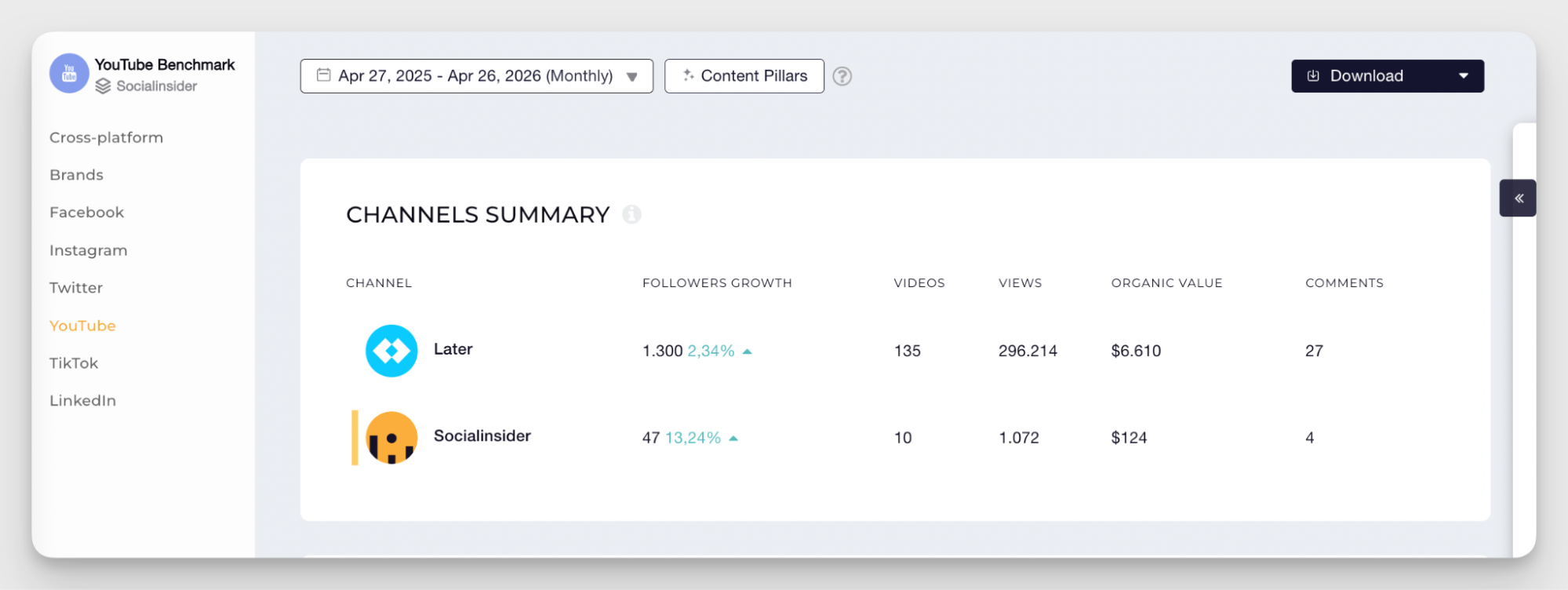Click Later's 2,34% growth value

point(711,351)
